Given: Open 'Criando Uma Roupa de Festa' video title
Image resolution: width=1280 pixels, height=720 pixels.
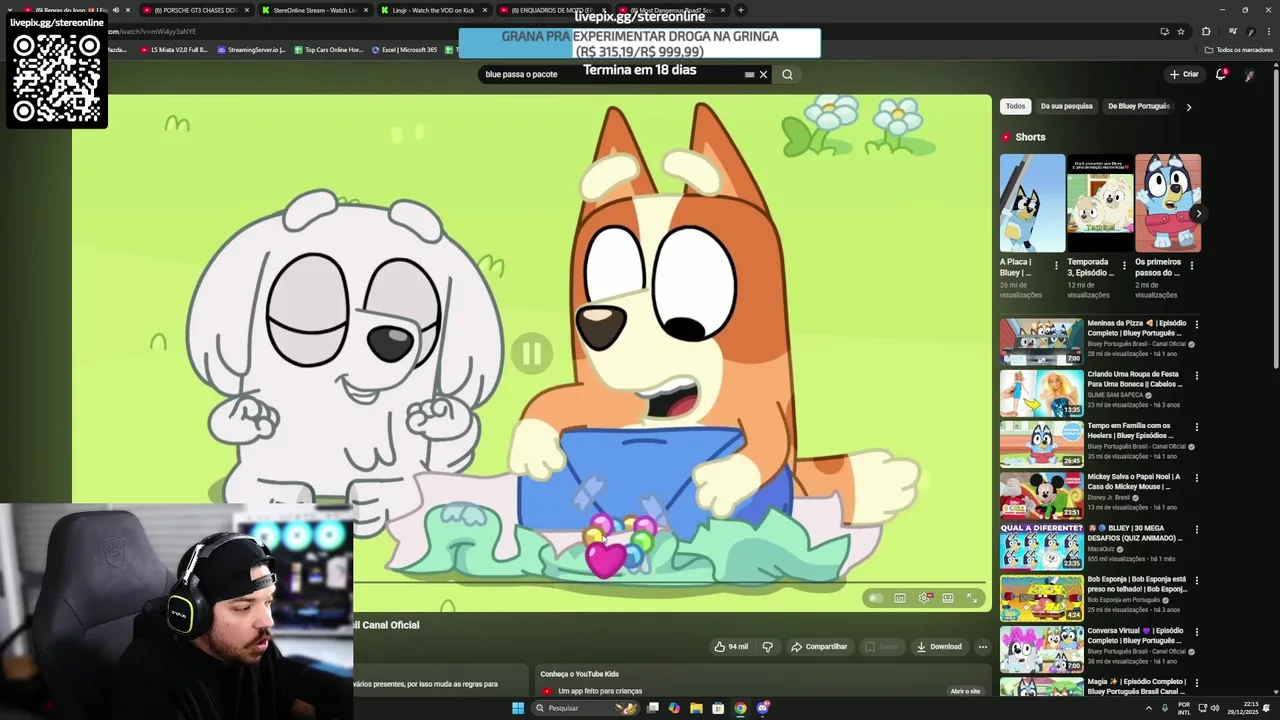Looking at the screenshot, I should 1134,379.
